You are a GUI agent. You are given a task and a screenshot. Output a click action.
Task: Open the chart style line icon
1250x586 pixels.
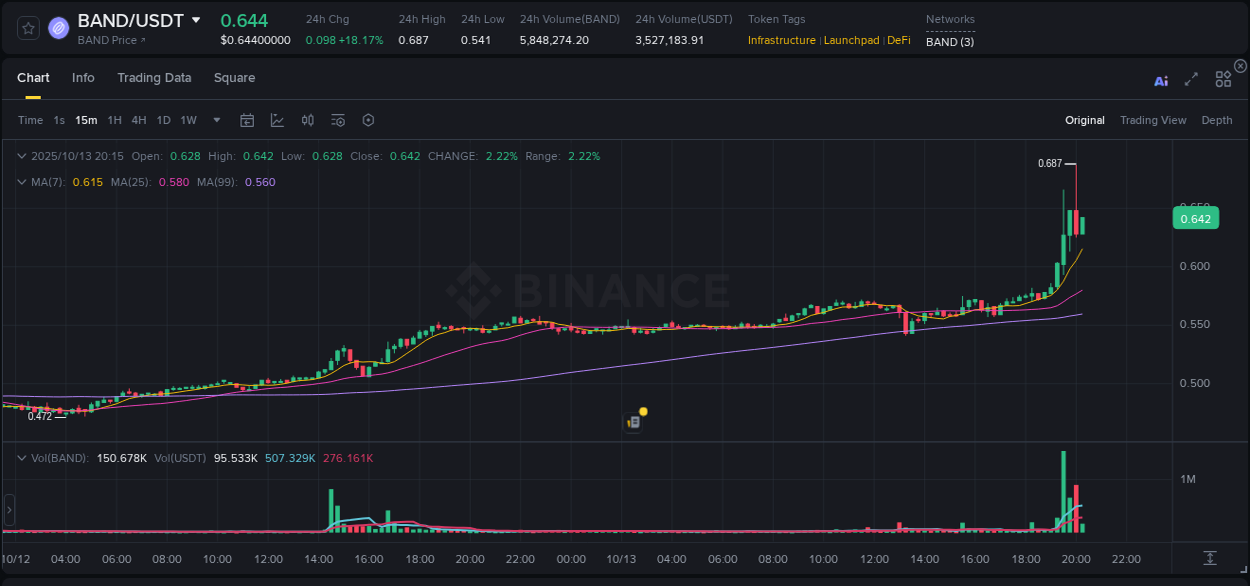(x=277, y=119)
